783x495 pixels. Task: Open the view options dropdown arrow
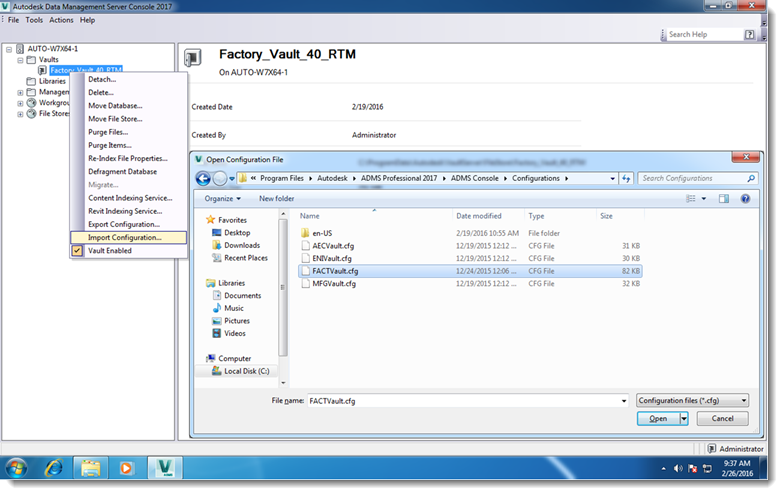tap(704, 199)
